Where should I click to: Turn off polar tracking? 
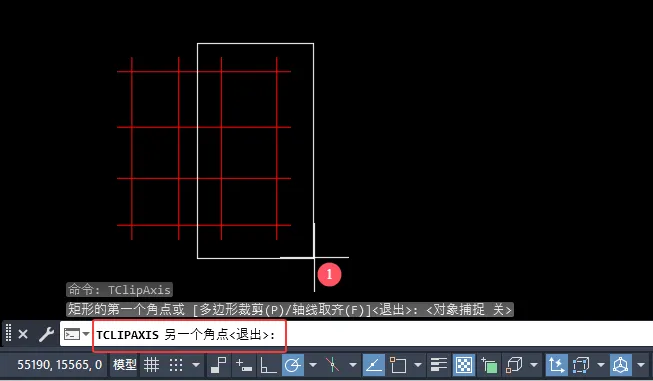click(x=293, y=365)
